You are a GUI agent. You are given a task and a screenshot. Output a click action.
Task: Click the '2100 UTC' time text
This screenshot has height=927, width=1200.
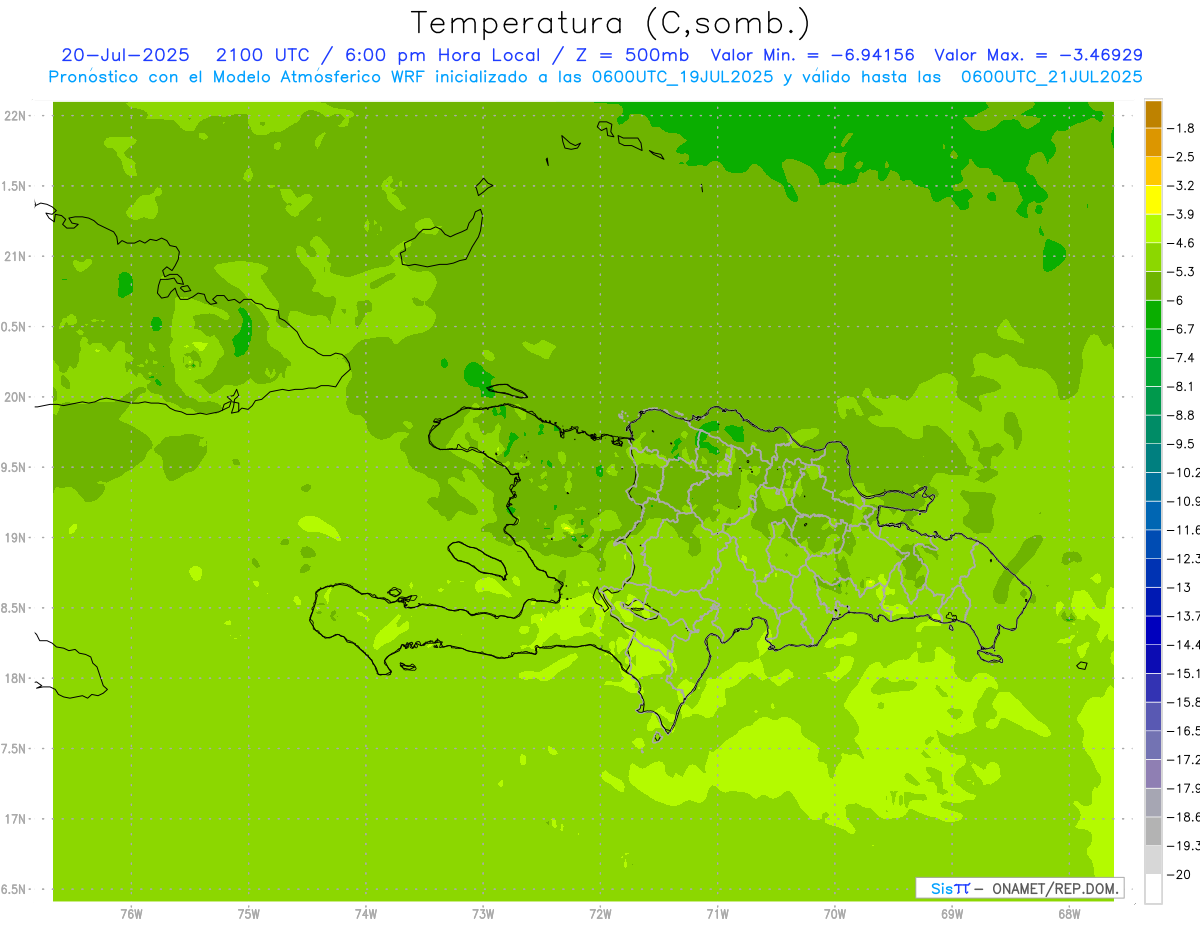click(x=261, y=55)
